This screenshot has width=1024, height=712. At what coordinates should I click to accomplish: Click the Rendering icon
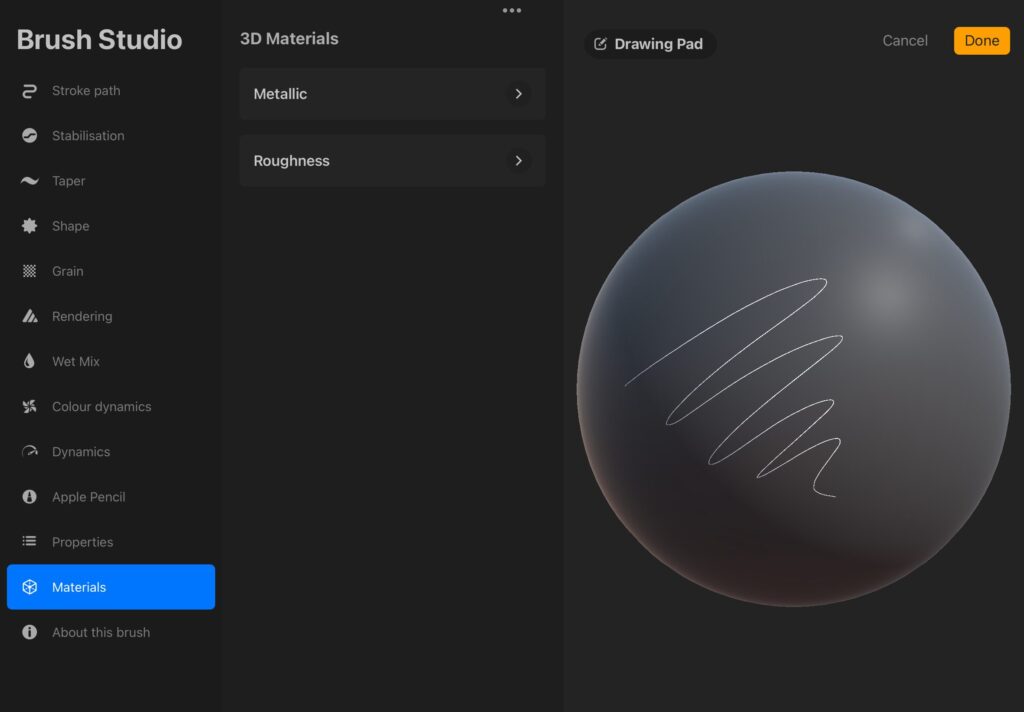coord(29,316)
